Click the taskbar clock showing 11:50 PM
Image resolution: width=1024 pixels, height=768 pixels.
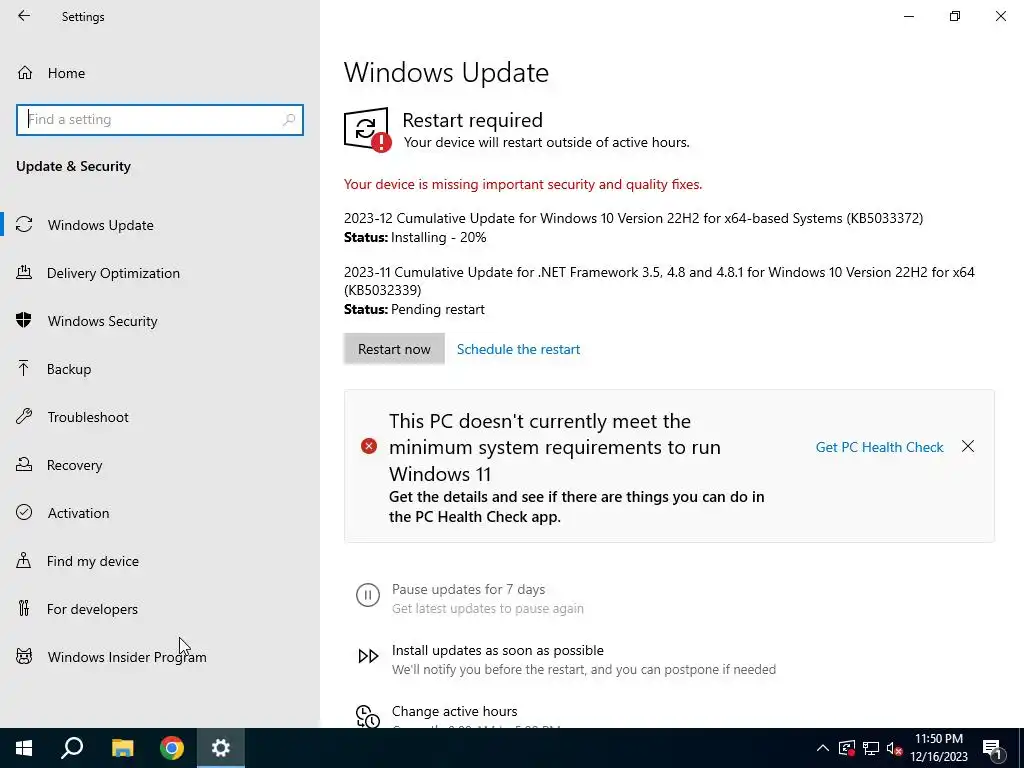pos(938,739)
